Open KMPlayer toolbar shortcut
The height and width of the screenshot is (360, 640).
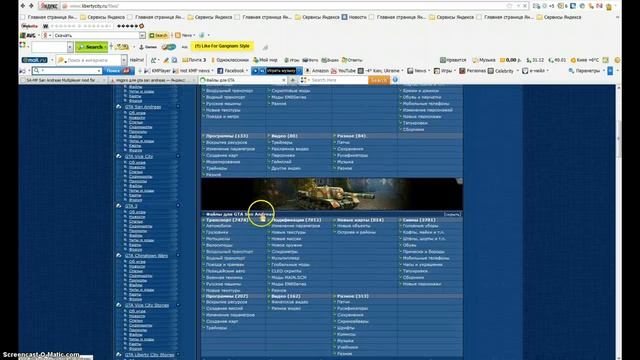click(x=157, y=71)
